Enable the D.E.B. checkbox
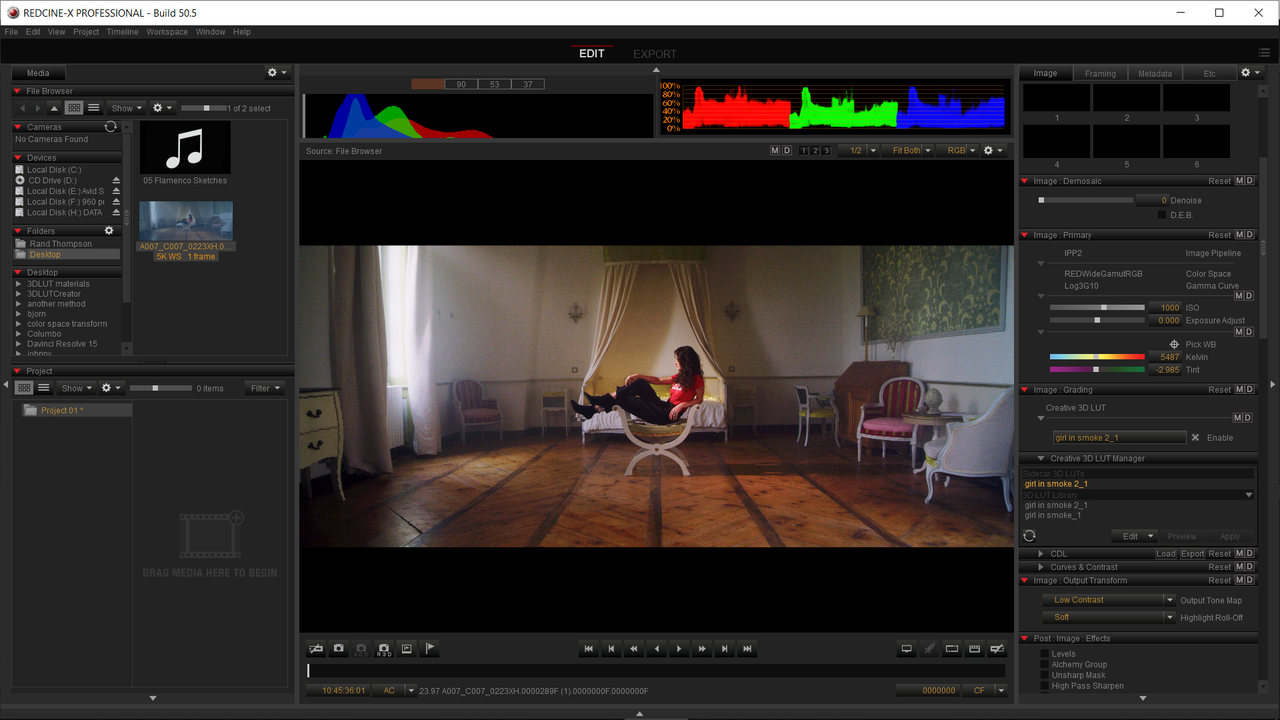Viewport: 1280px width, 720px height. point(1162,215)
